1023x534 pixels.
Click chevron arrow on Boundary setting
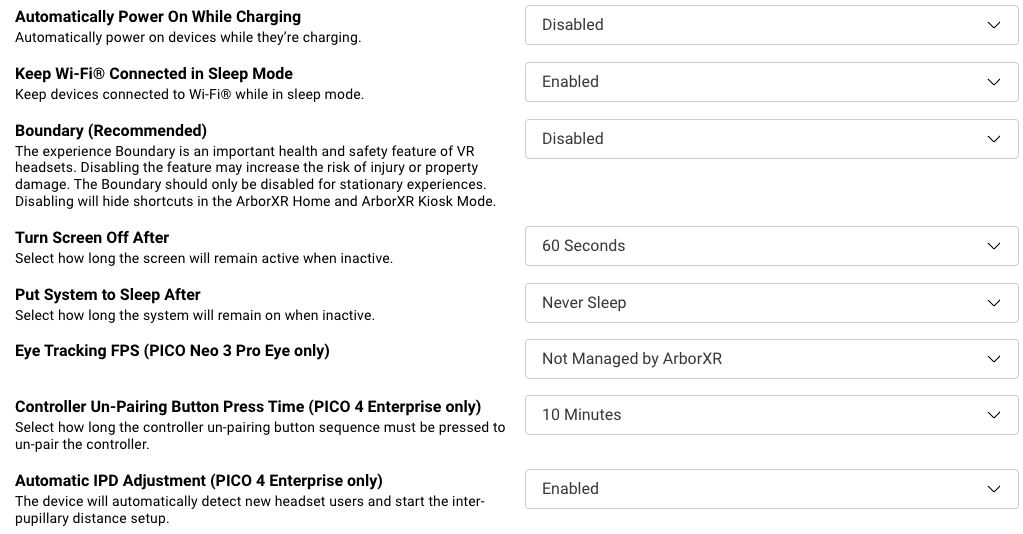coord(994,138)
